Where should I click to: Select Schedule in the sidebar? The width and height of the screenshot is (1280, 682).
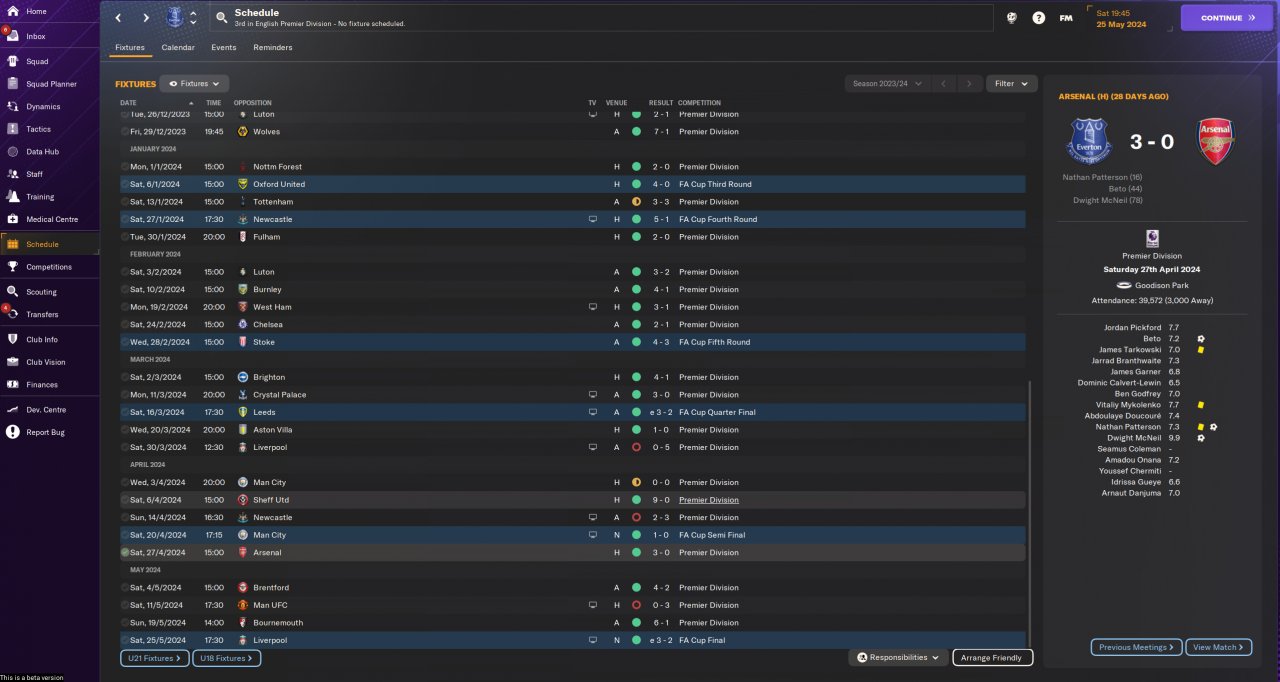point(49,244)
